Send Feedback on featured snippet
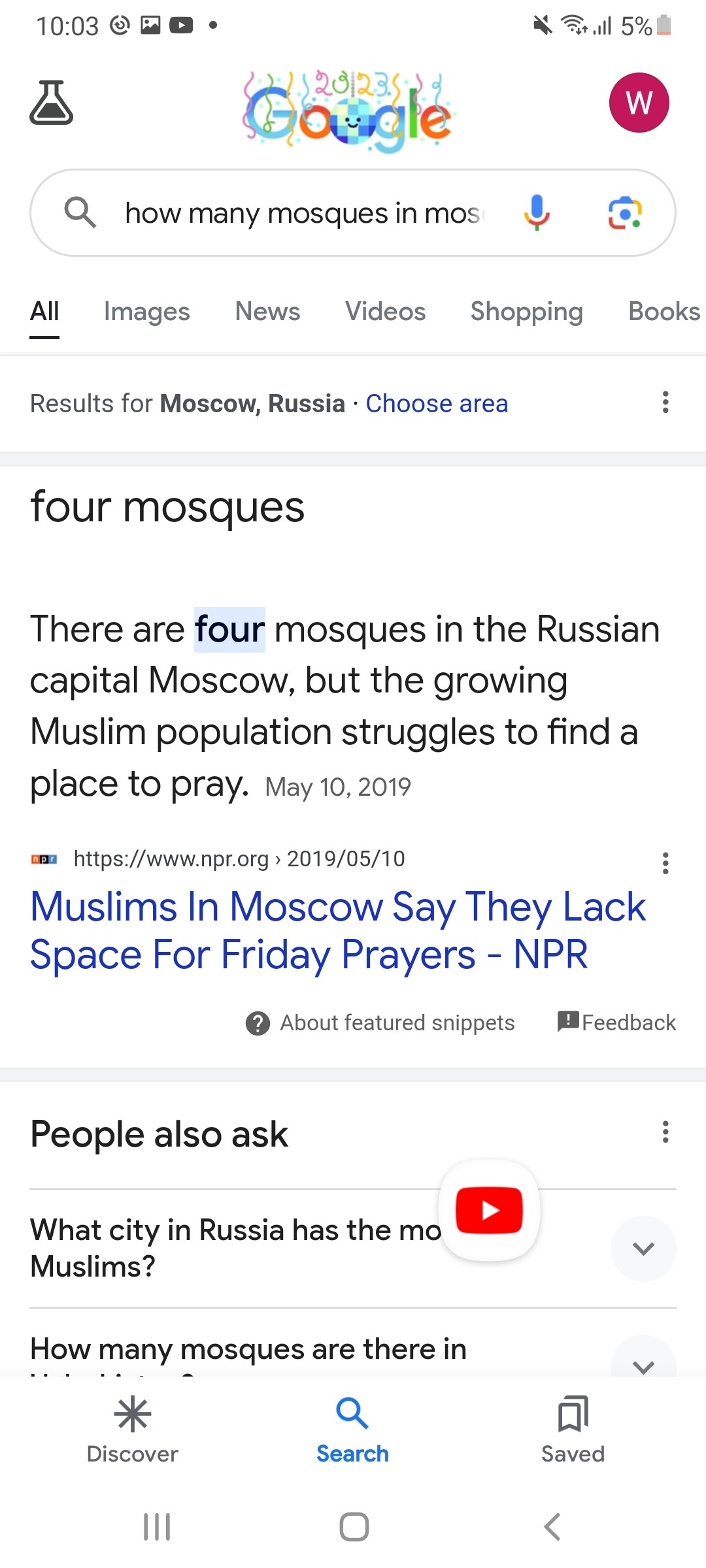 (x=617, y=1022)
